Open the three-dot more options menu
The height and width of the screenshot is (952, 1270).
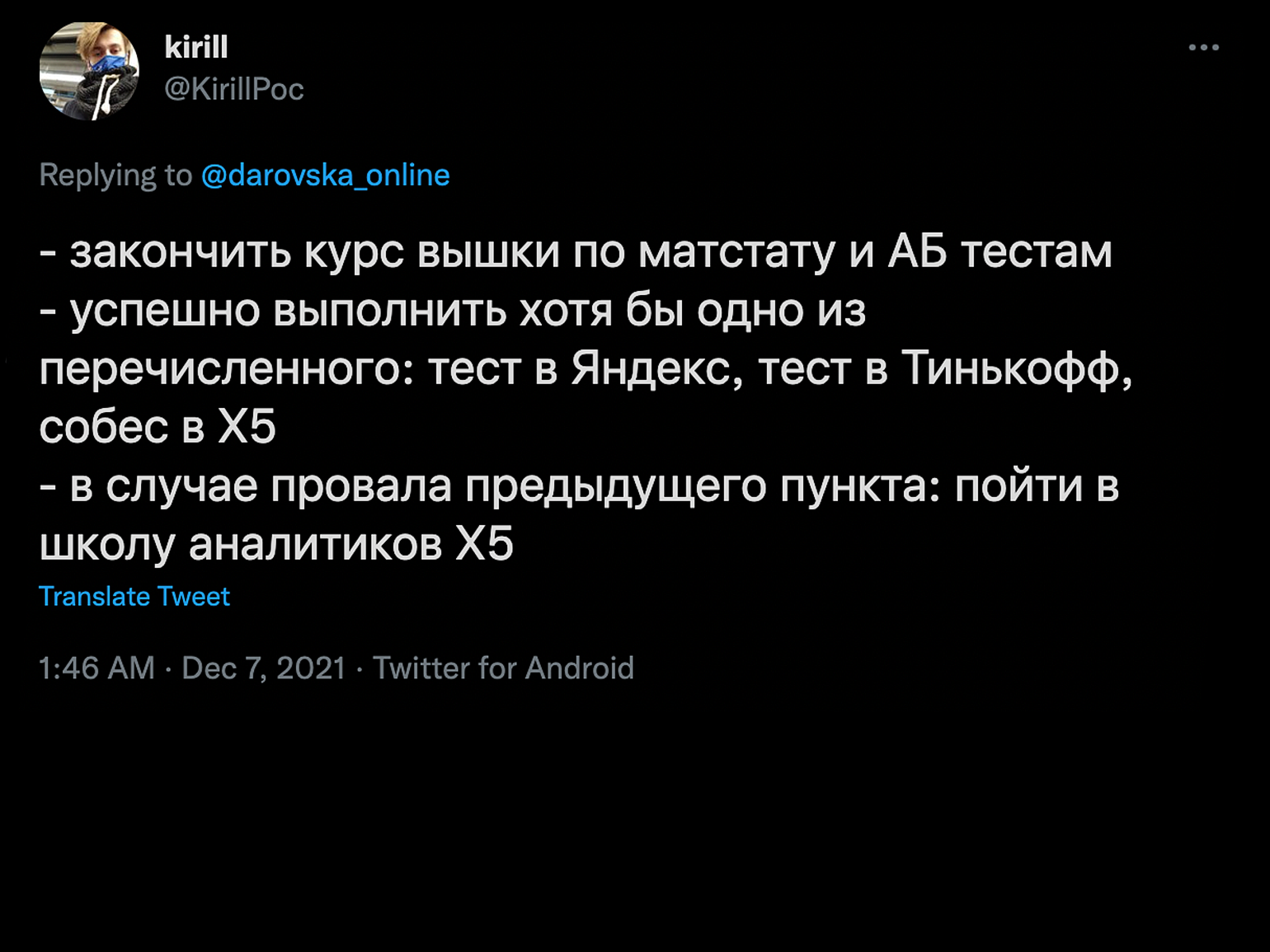[x=1203, y=48]
